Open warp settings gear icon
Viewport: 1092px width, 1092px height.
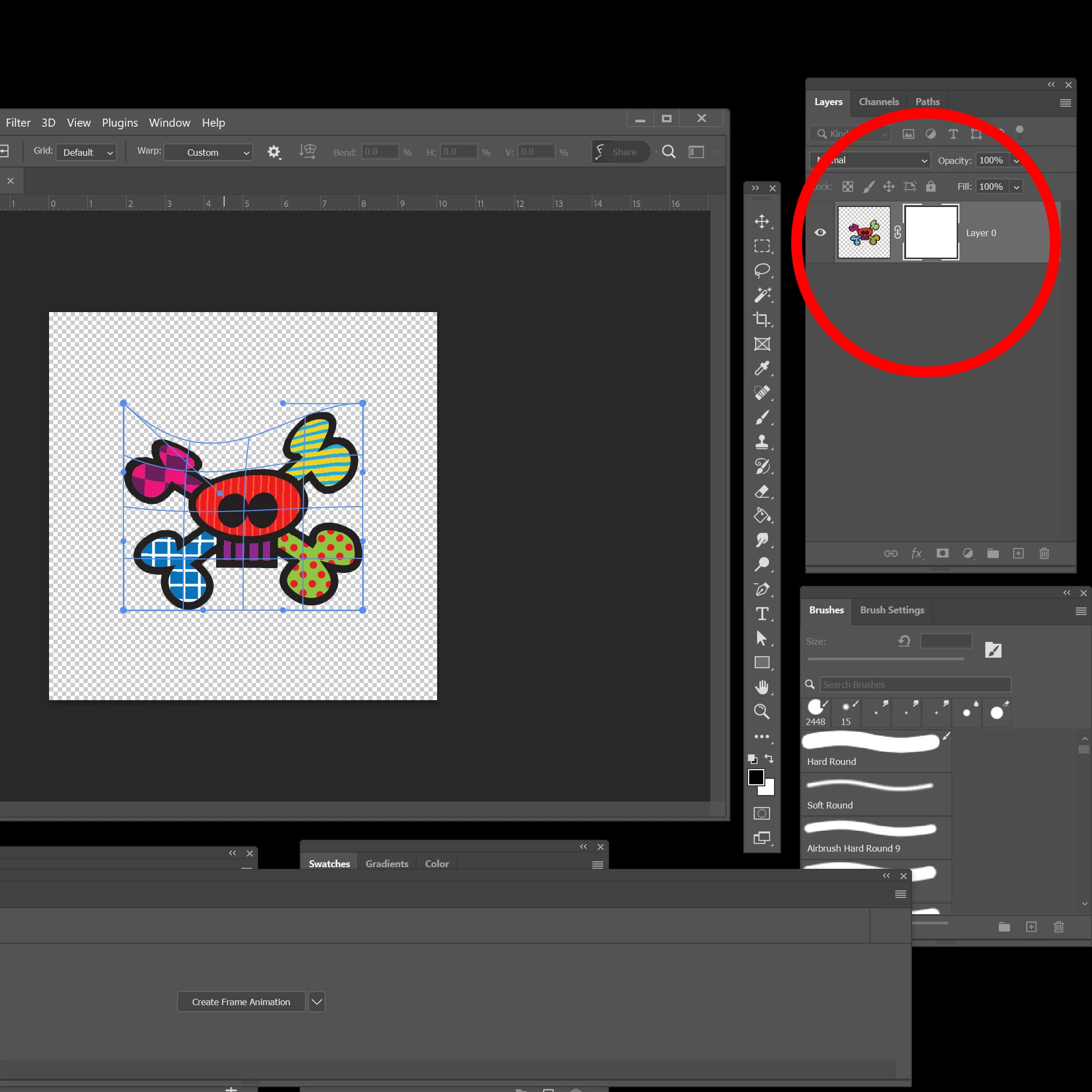tap(274, 152)
